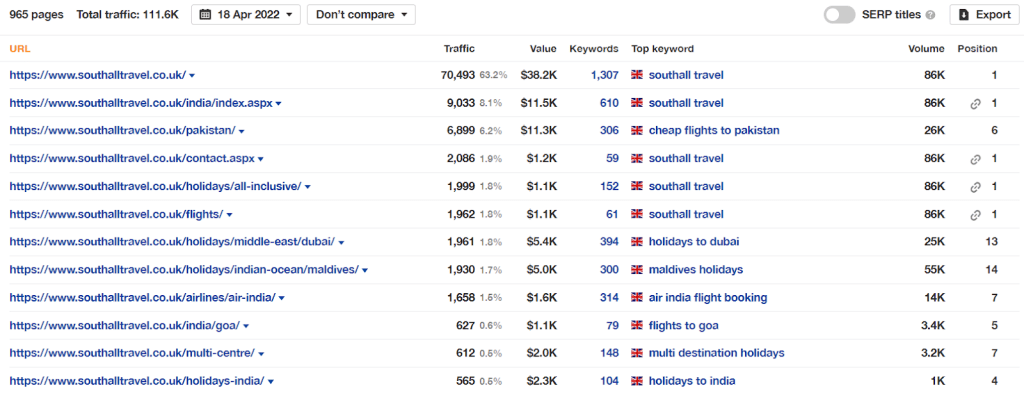
Task: Open keyword flights to goa
Action: click(x=684, y=326)
